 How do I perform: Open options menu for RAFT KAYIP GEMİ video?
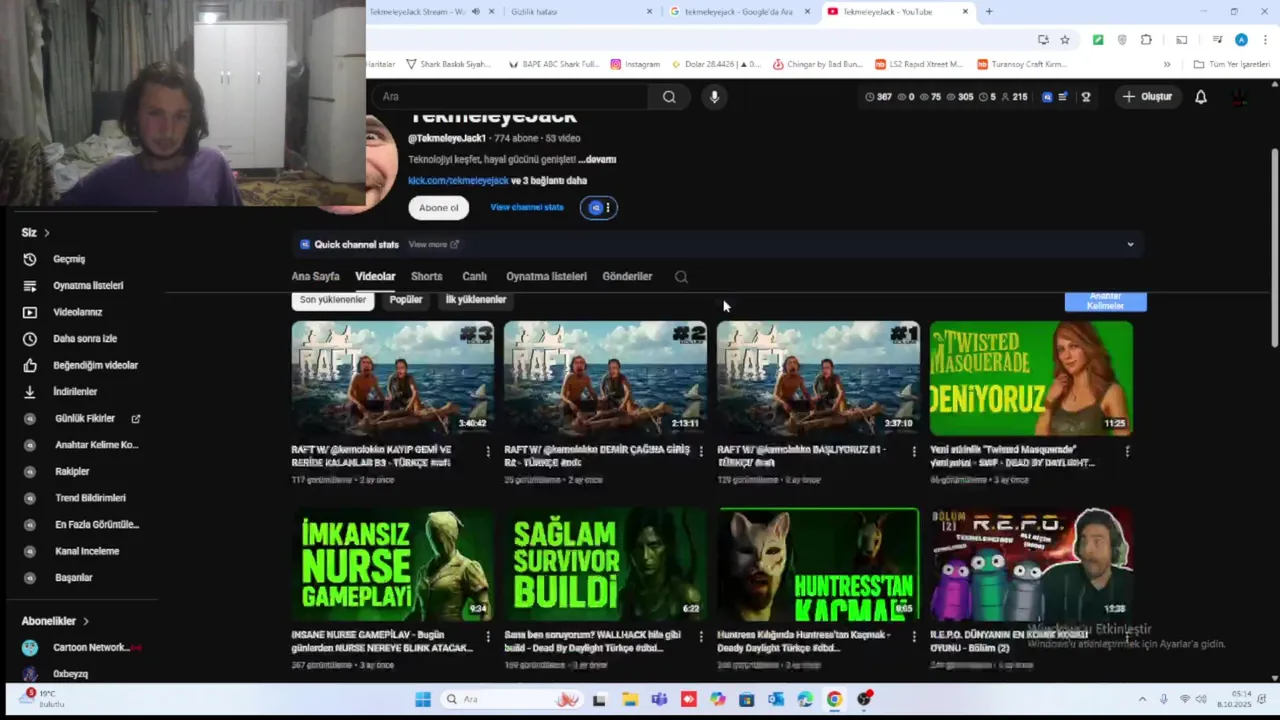pos(488,452)
